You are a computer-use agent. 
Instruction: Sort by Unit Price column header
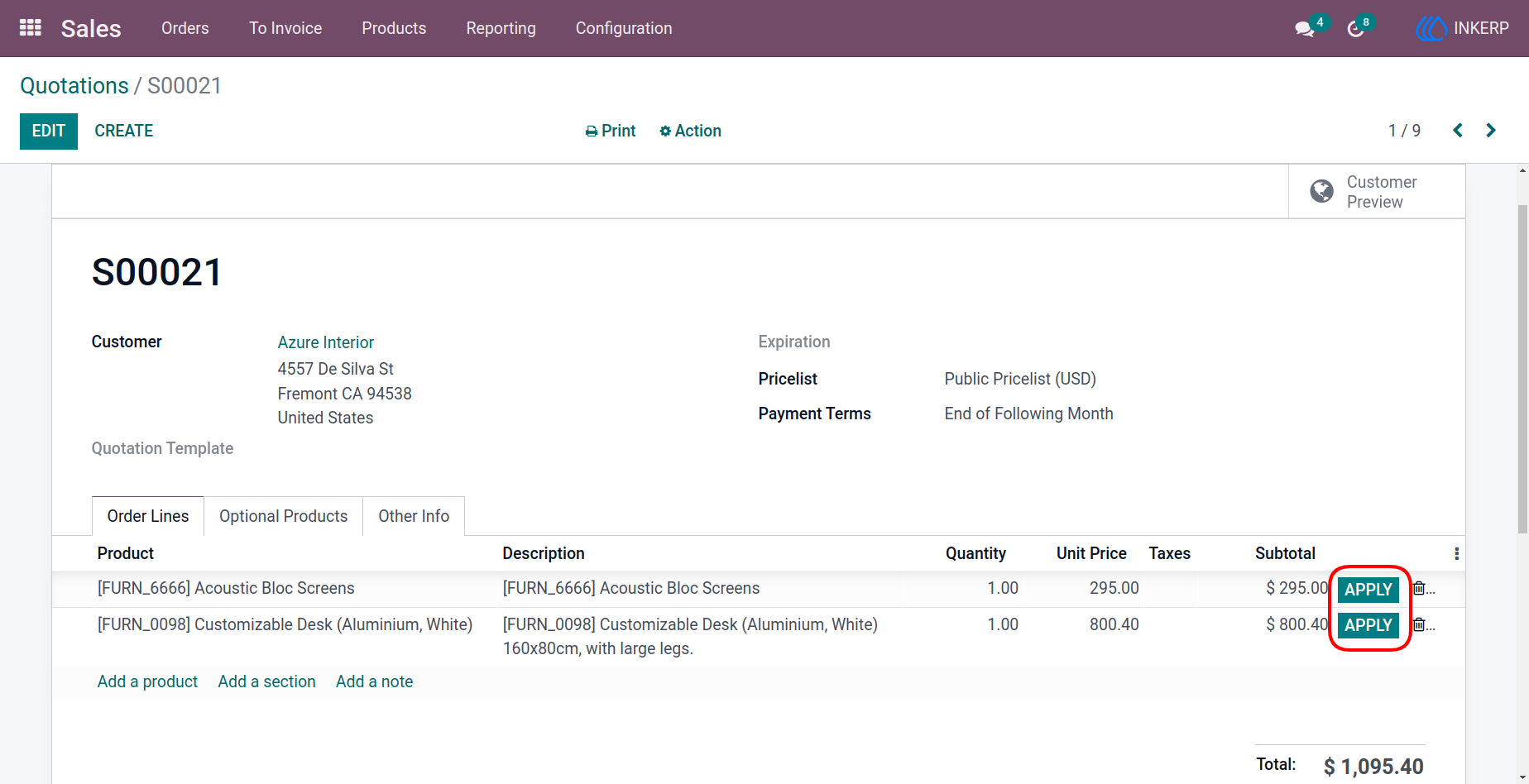[x=1091, y=553]
